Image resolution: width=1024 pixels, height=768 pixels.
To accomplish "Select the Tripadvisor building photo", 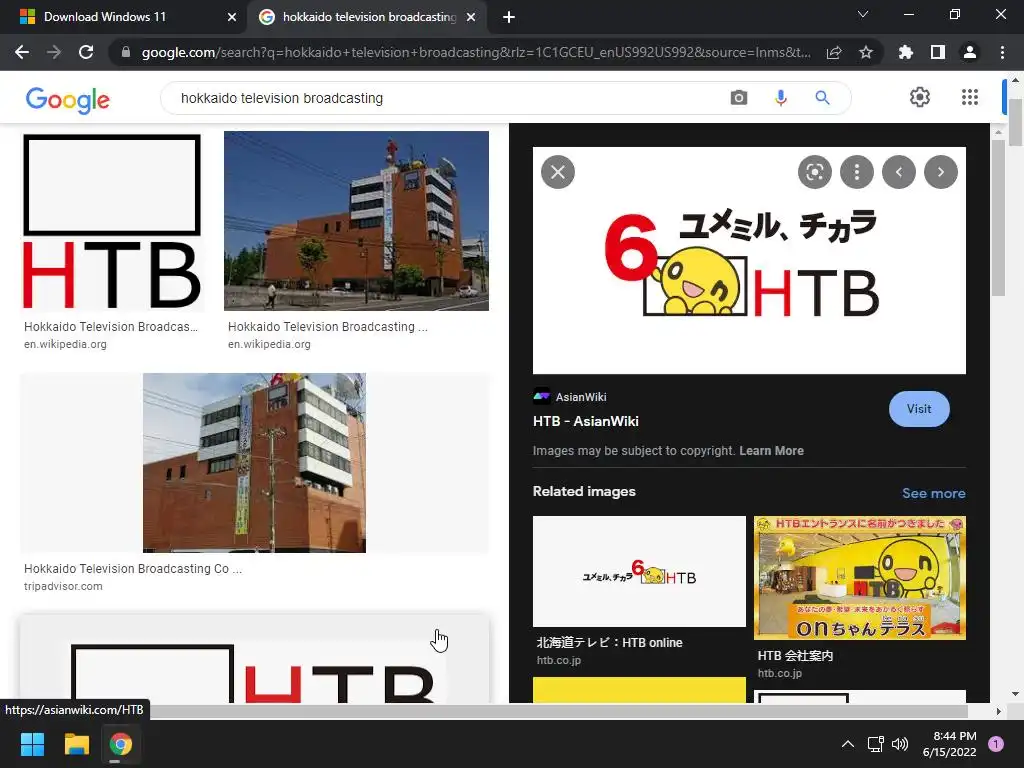I will pos(254,463).
